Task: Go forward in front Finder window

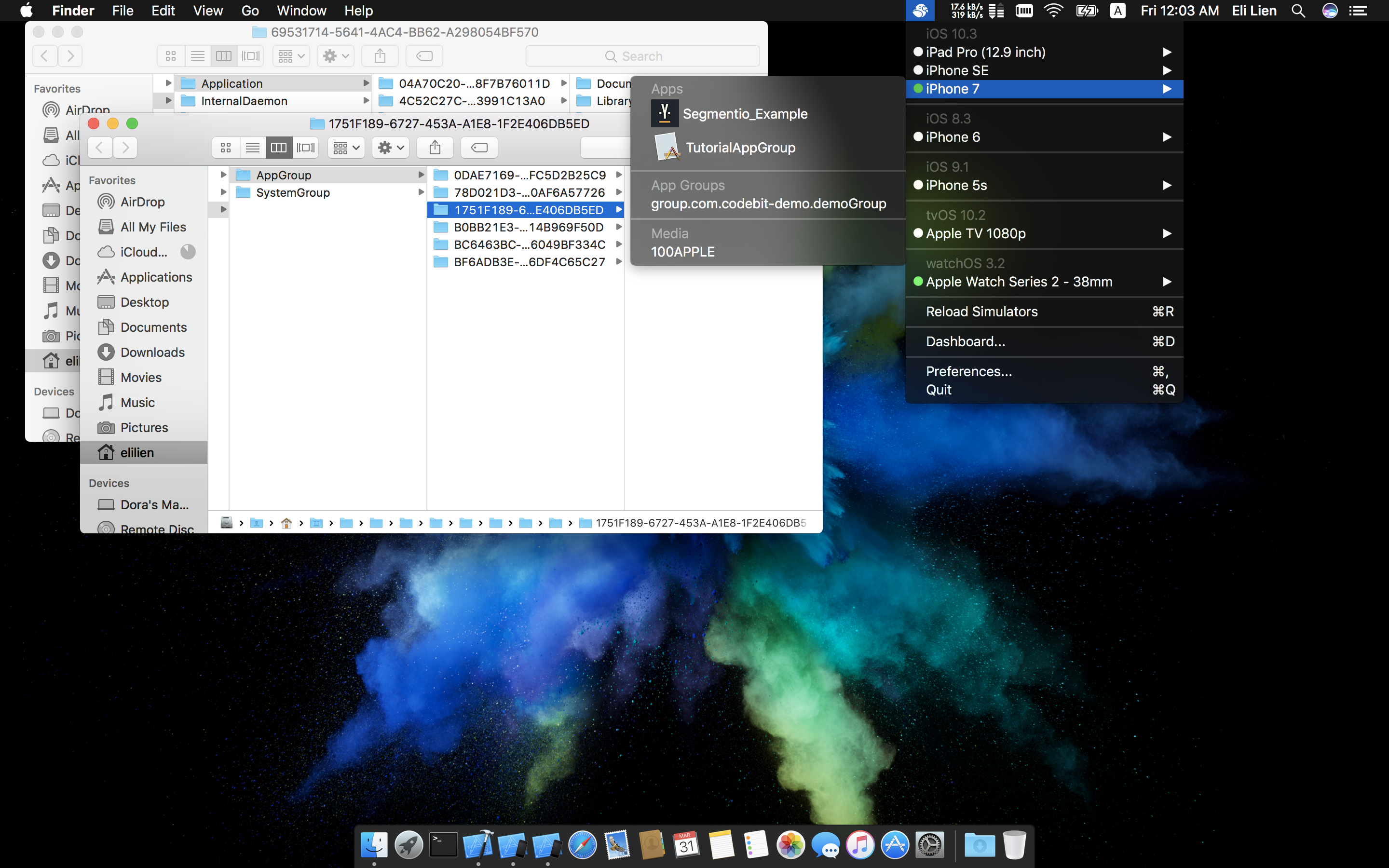Action: tap(125, 148)
